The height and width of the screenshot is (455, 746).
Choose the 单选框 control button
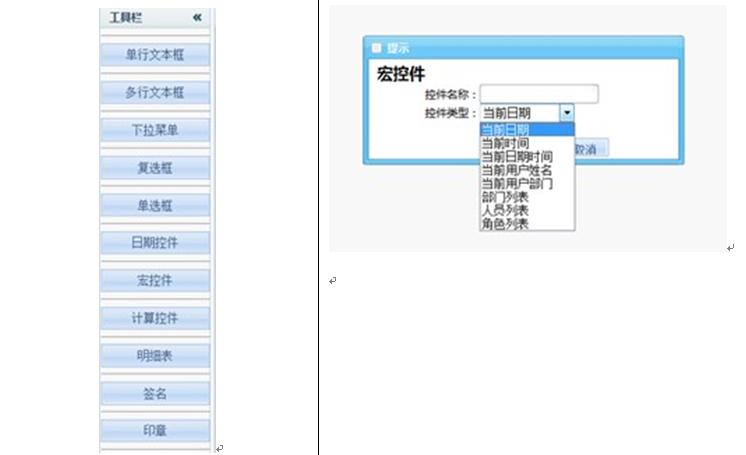[x=155, y=205]
